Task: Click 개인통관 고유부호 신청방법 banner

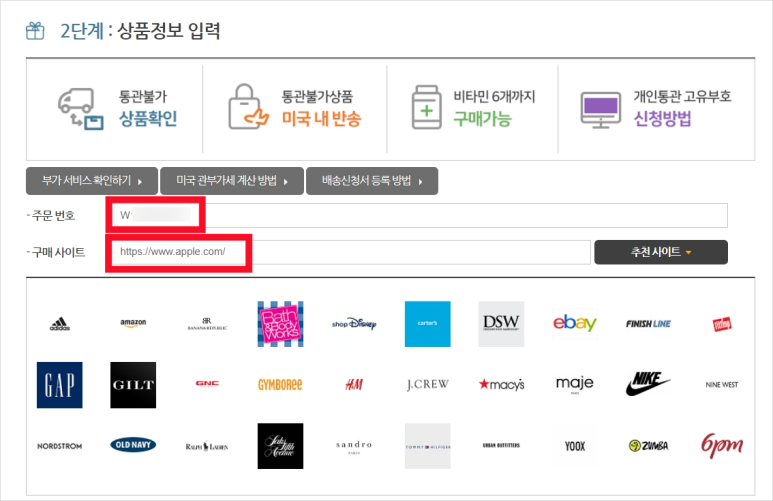Action: 656,108
